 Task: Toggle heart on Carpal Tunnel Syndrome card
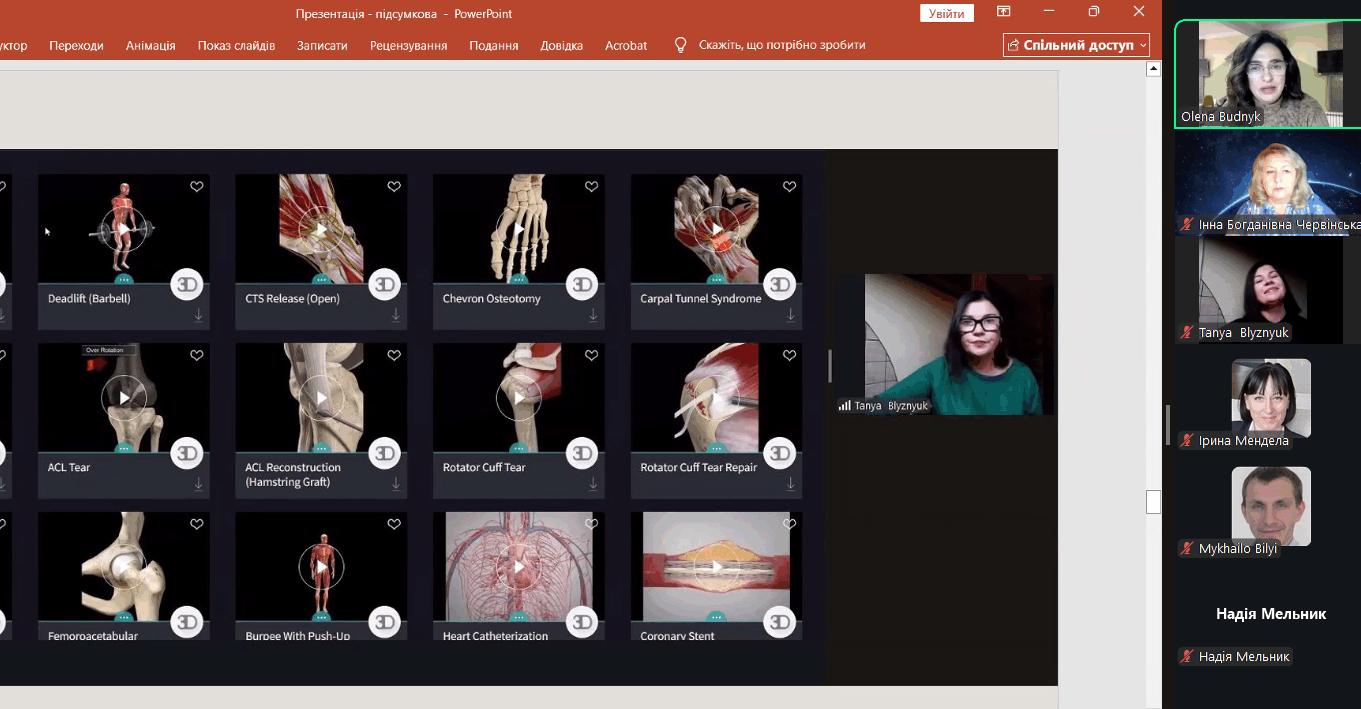pyautogui.click(x=789, y=187)
